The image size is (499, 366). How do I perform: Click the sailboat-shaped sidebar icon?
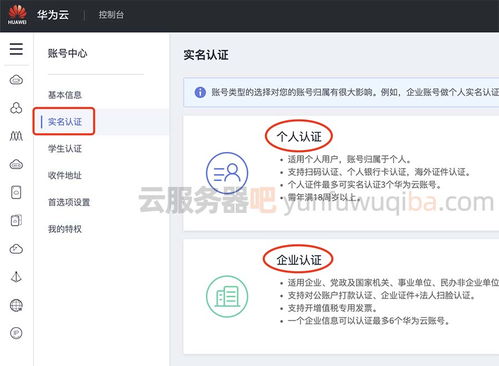tap(16, 277)
